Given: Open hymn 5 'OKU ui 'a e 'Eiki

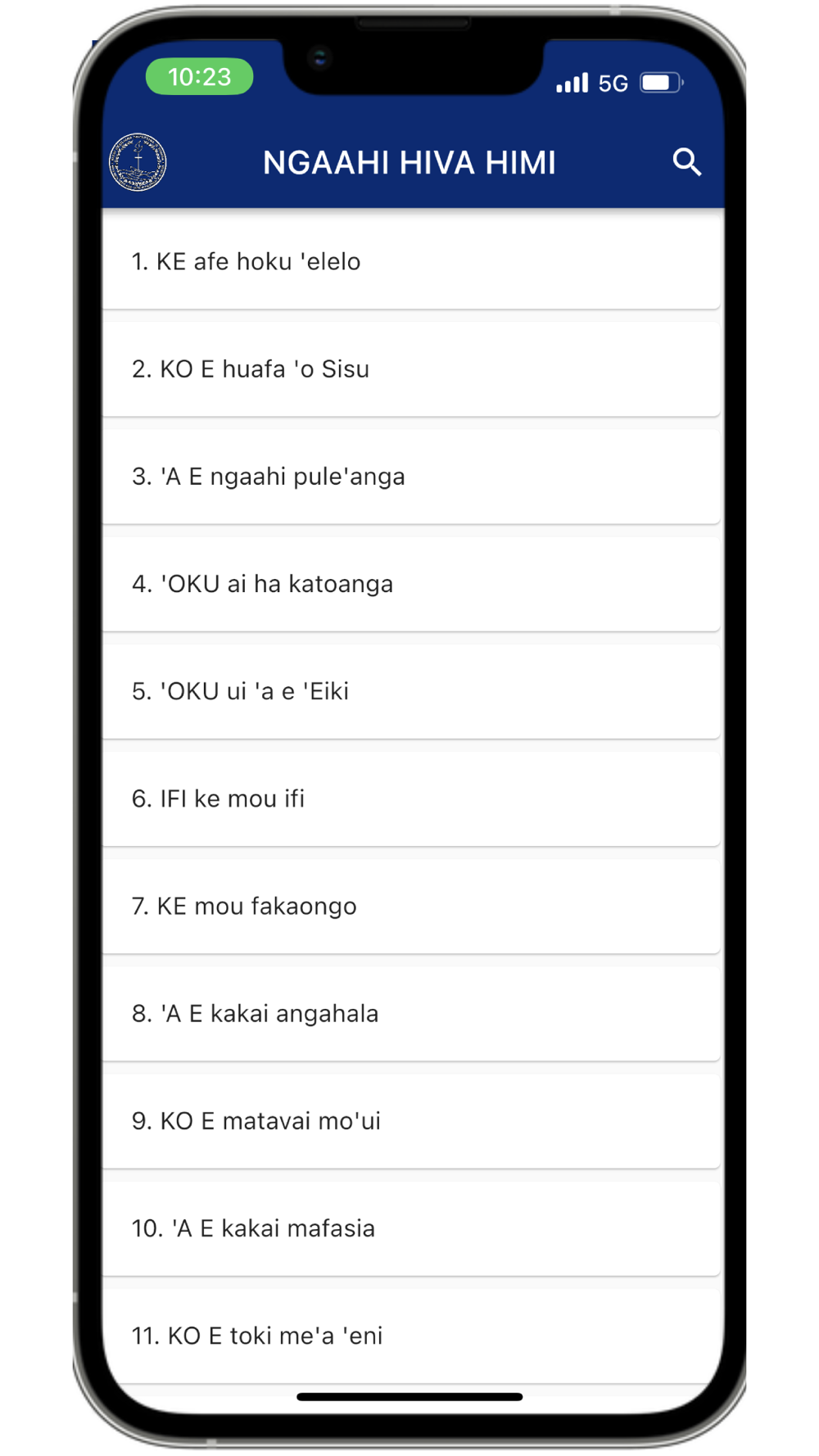Looking at the screenshot, I should (x=411, y=690).
